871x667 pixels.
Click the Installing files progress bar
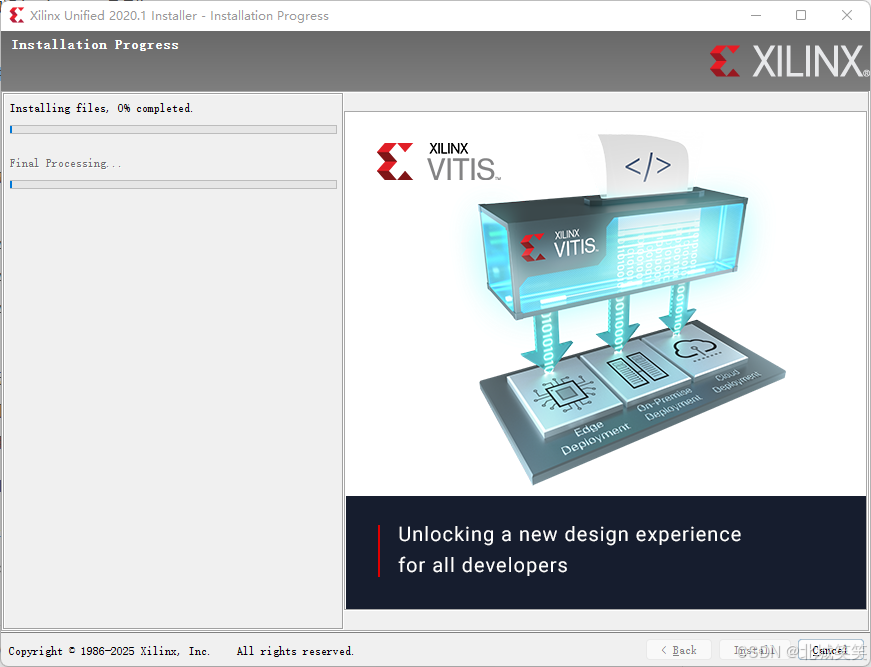tap(173, 129)
